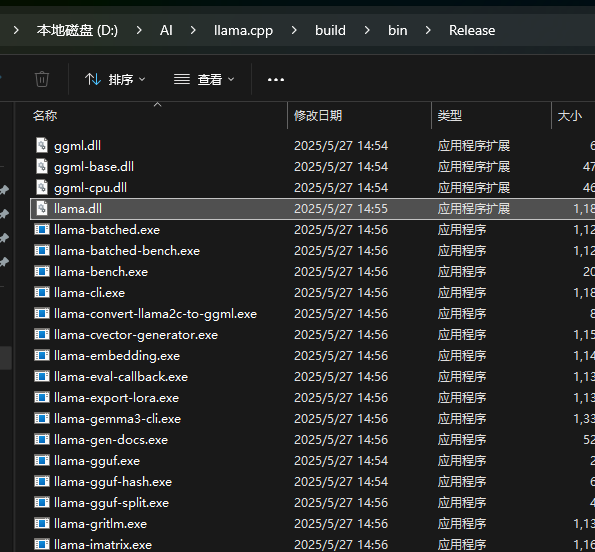This screenshot has height=552, width=595.
Task: Select llama-gguf.exe application icon
Action: pos(42,461)
